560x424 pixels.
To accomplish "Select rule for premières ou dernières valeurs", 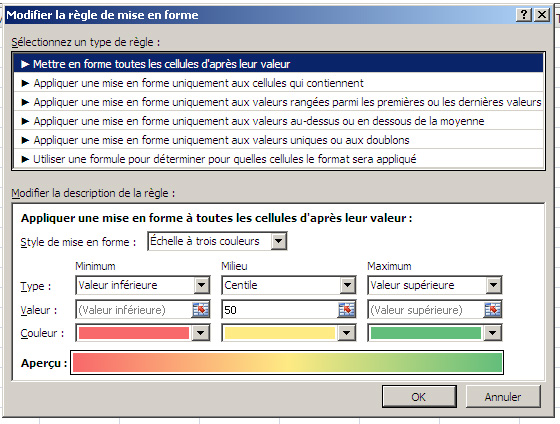I will click(279, 102).
